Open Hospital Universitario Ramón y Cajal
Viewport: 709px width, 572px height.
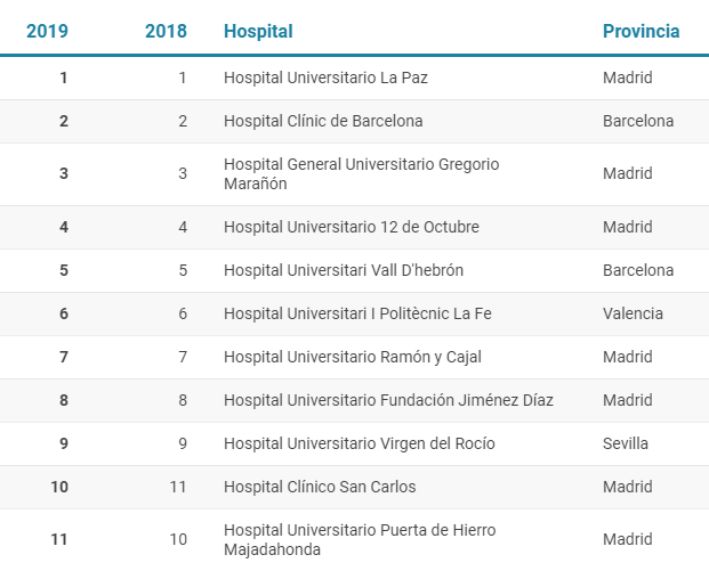click(353, 357)
